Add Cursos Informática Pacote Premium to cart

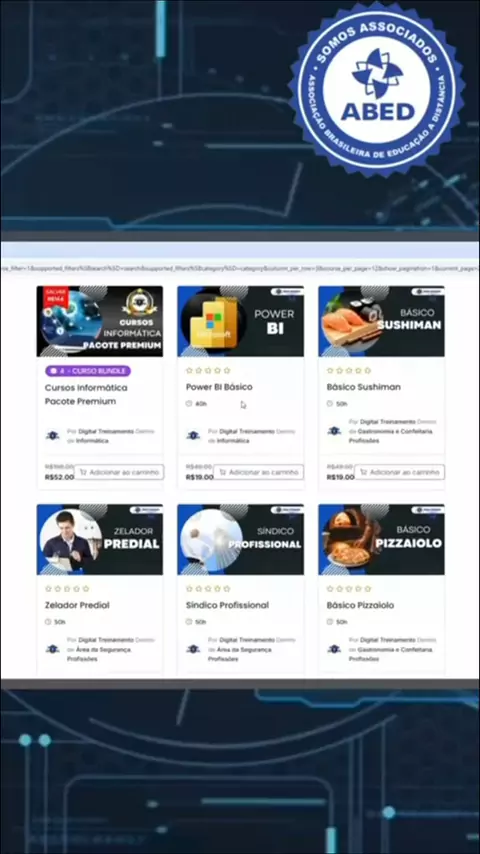coord(119,472)
